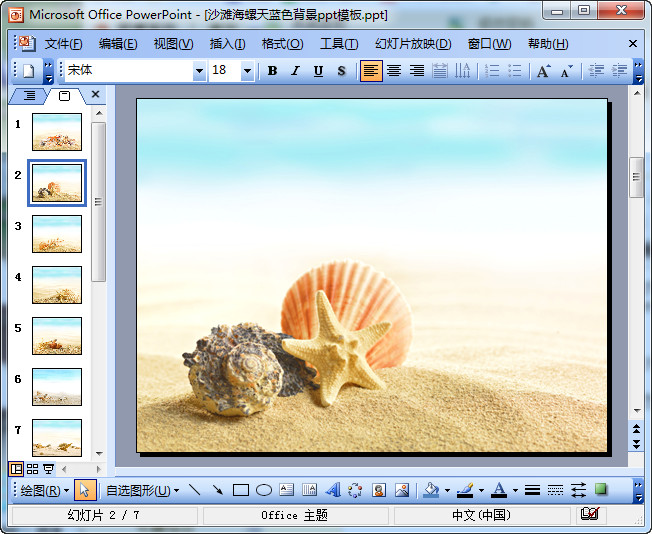Open the 插入 menu
The height and width of the screenshot is (534, 652).
[x=227, y=44]
